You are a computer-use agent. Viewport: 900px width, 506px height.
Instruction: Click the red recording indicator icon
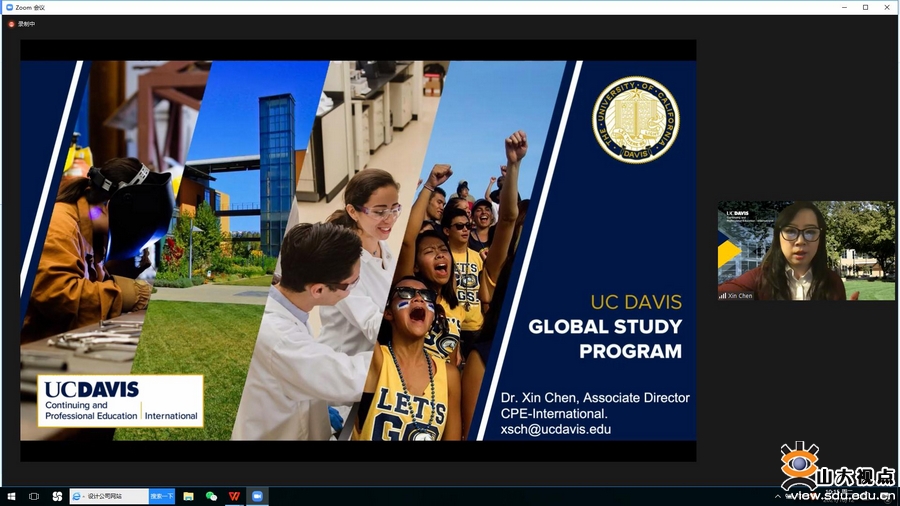[11, 24]
